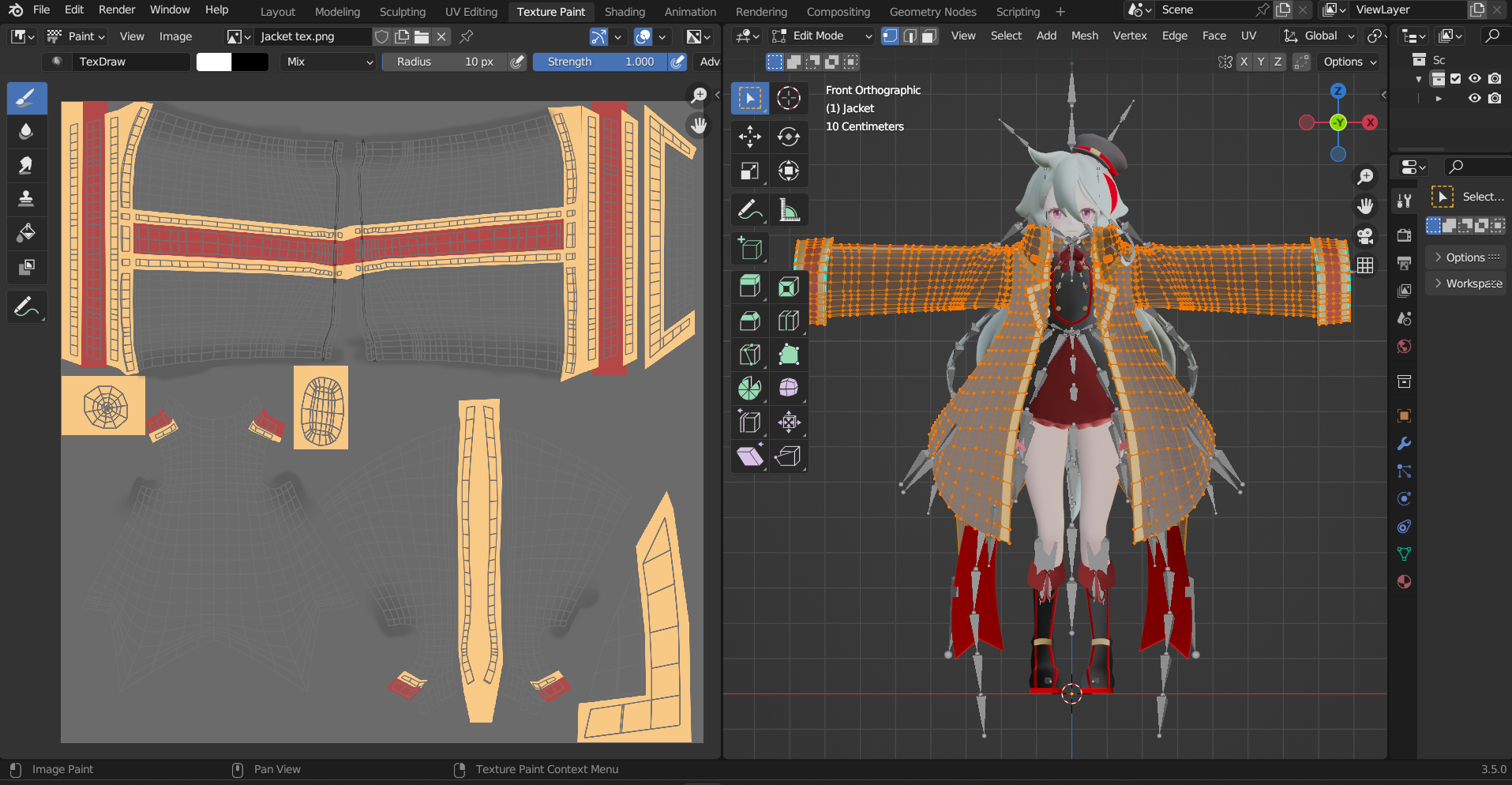Screen dimensions: 1512x785
Task: Open the Mesh menu in viewport header
Action: pos(1085,36)
